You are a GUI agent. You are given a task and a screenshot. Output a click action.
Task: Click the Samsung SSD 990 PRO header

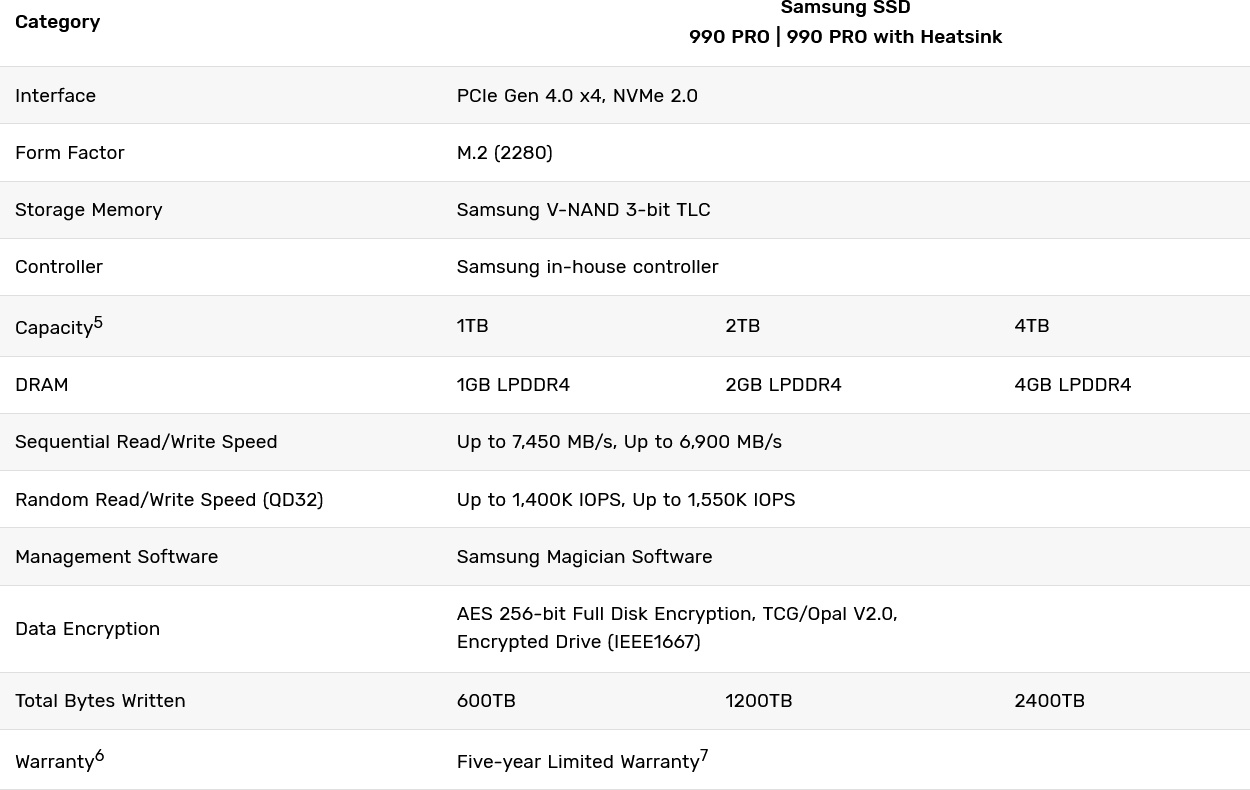(845, 23)
